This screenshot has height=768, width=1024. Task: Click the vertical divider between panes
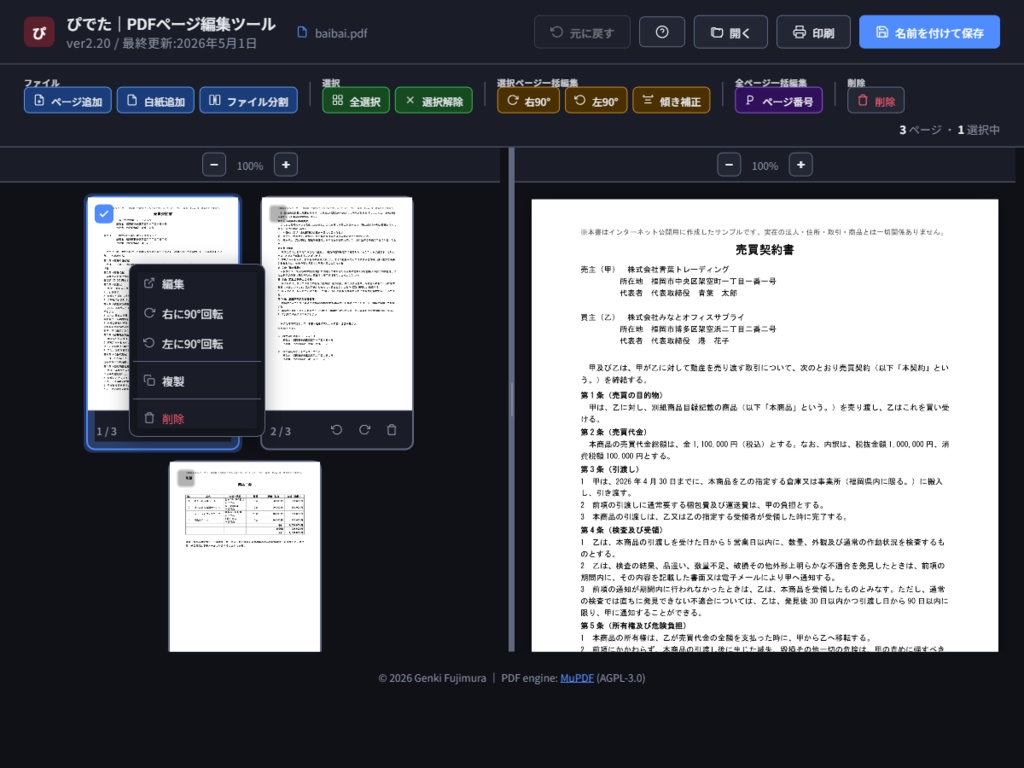click(x=511, y=400)
